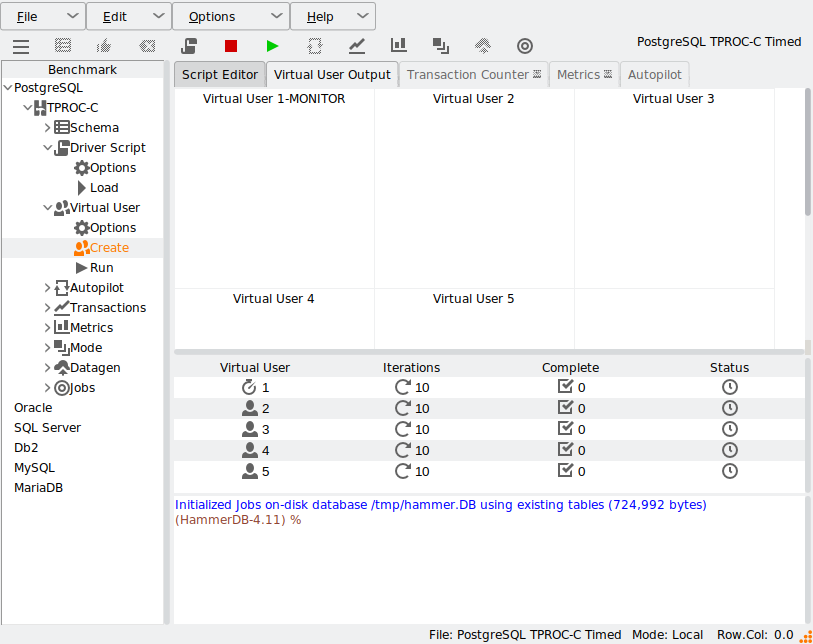813x644 pixels.
Task: Click the Datagen upload toolbar icon
Action: pos(483,46)
